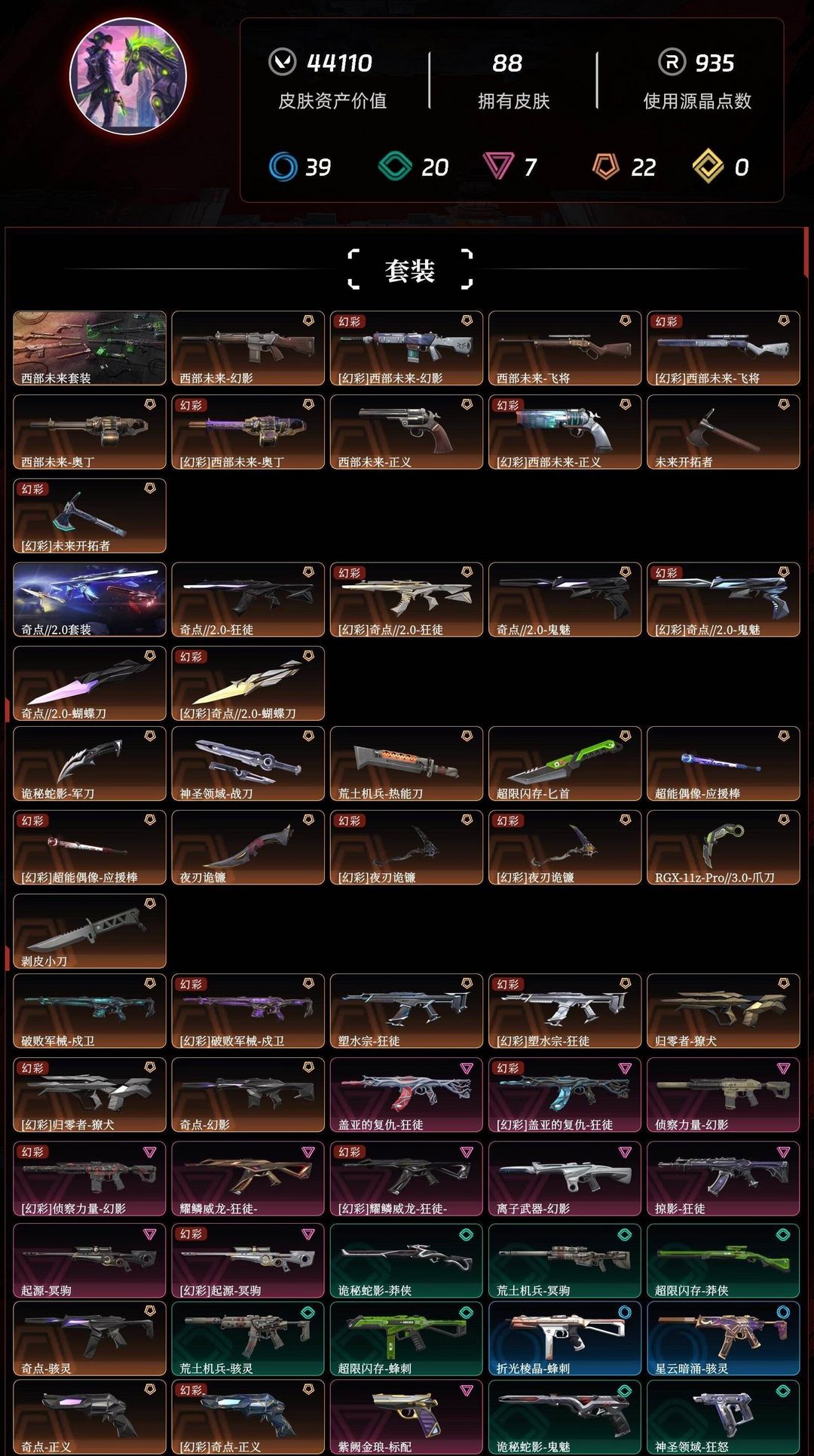Click the 套装 section header
814x1456 pixels.
(x=410, y=270)
